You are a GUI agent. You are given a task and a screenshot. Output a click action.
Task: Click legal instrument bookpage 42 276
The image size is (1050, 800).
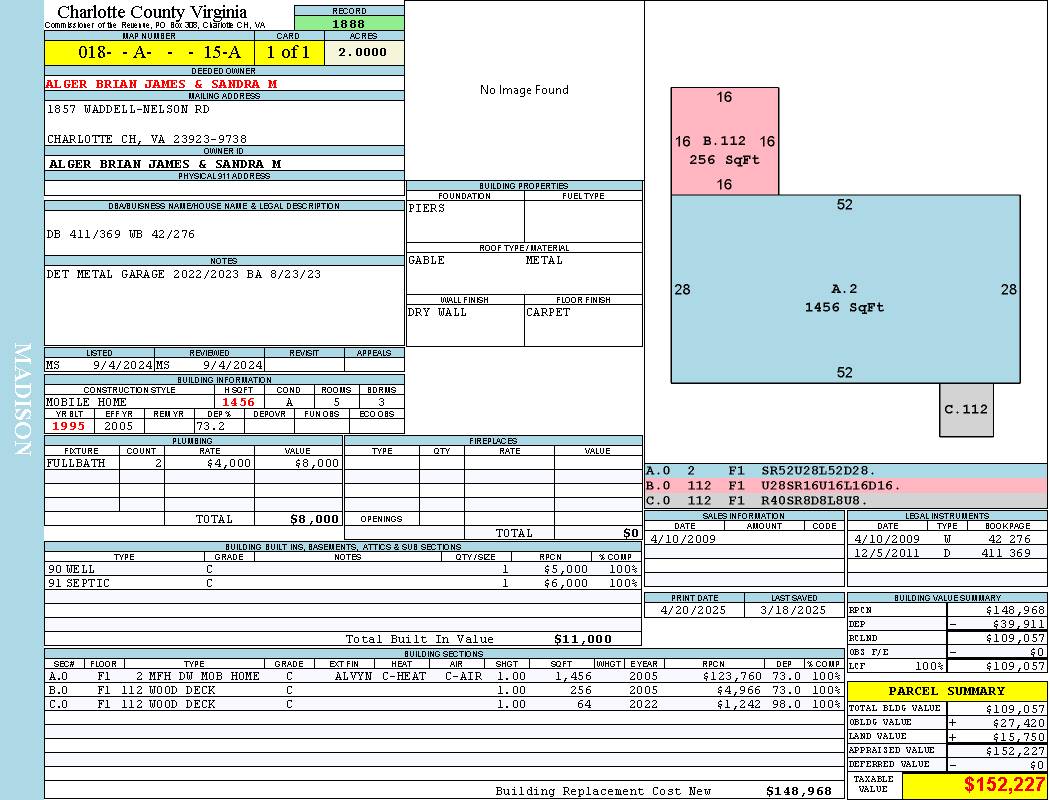click(1009, 539)
